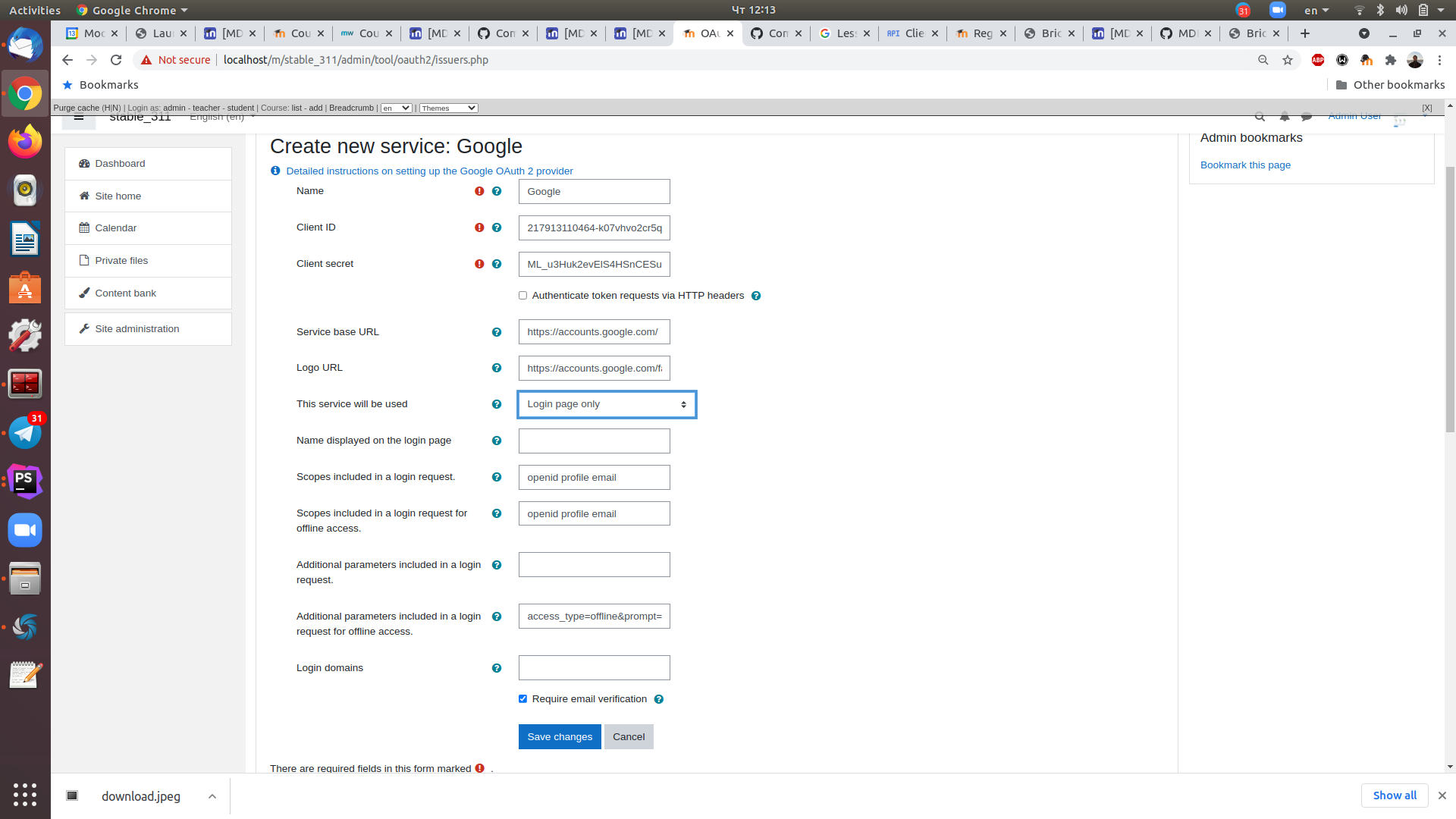Click the browser zoom magnifier icon

tap(1263, 60)
